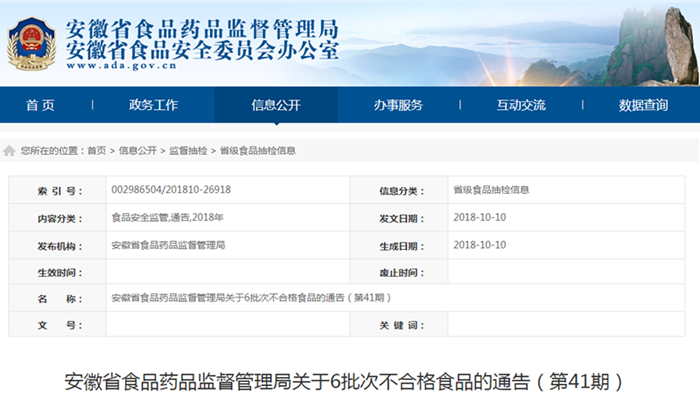
Task: Click the 安徽省食品安全委员会办公室 header text
Action: [201, 48]
